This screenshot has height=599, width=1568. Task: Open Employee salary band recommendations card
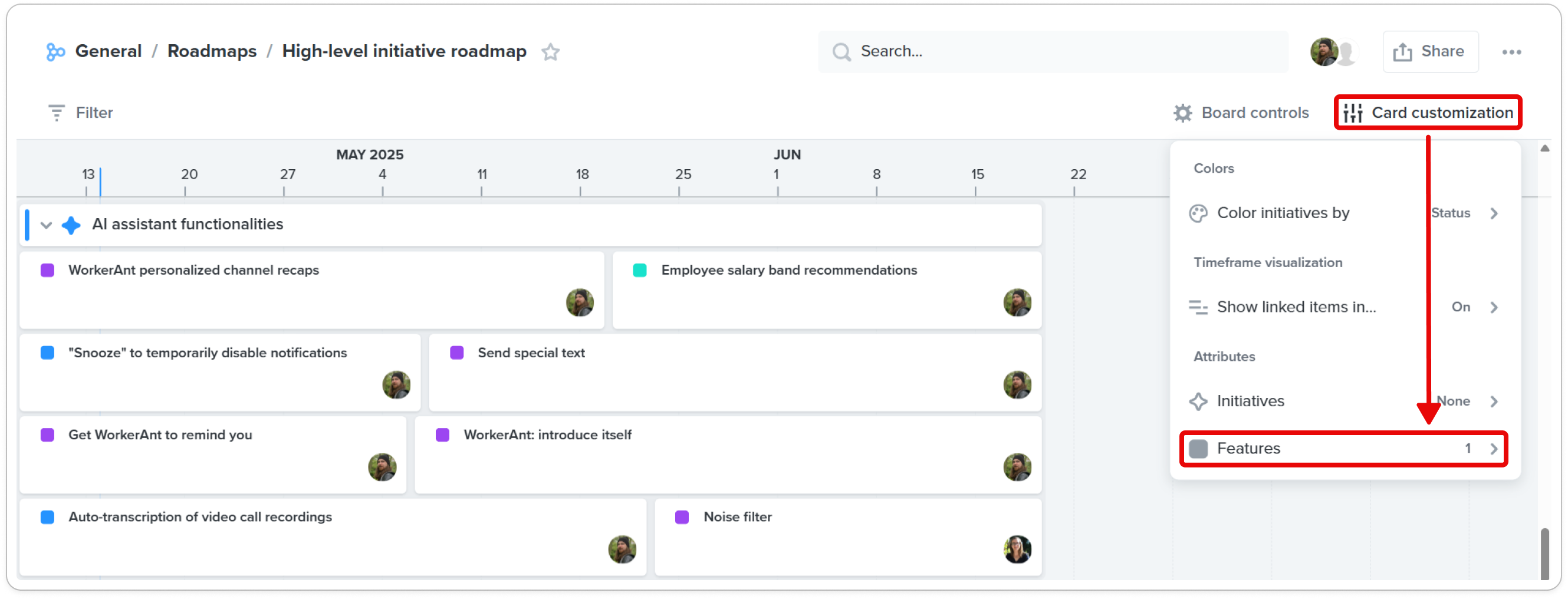(x=827, y=291)
